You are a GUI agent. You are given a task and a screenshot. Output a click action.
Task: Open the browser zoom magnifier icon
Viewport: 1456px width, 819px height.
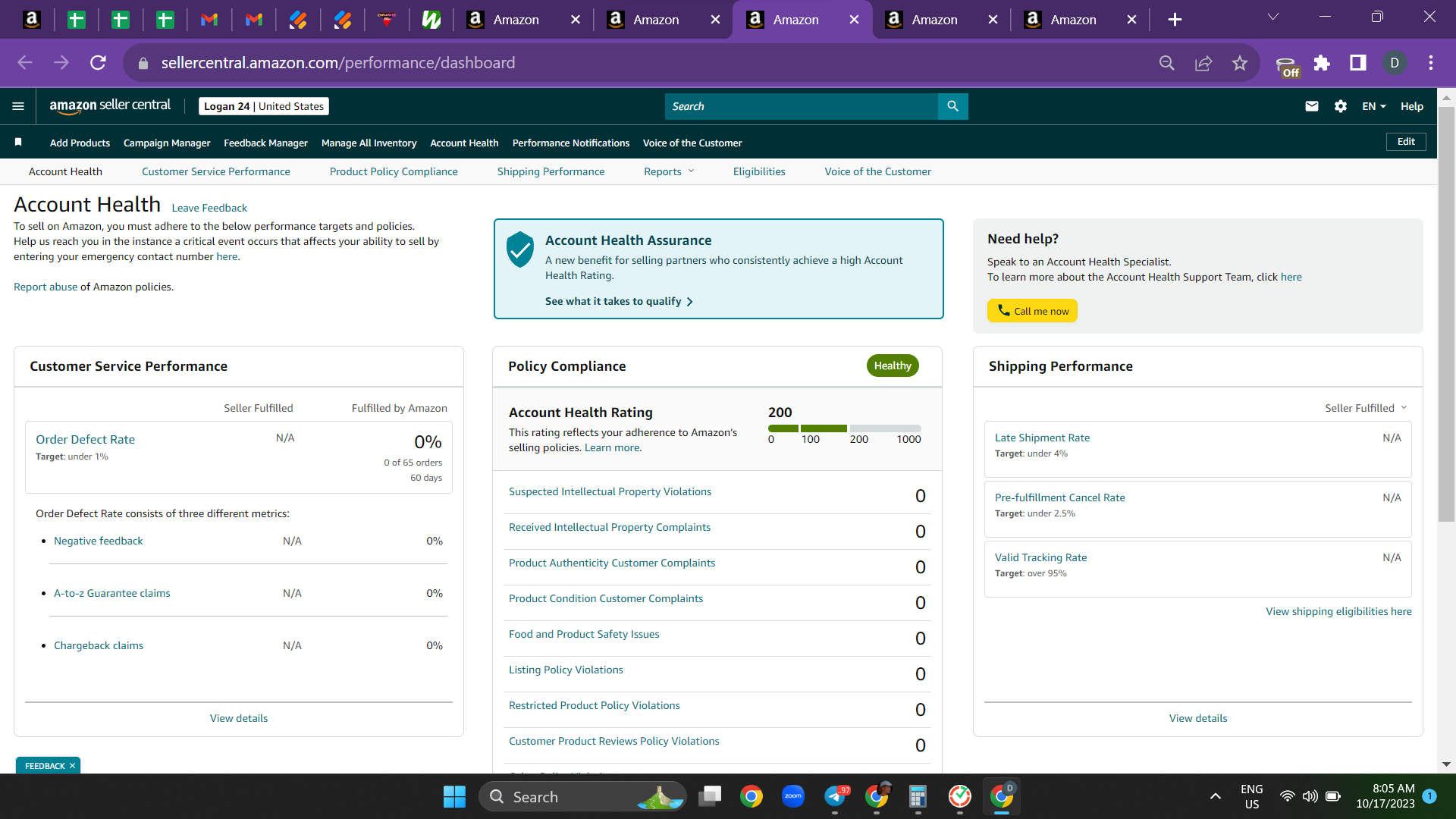pyautogui.click(x=1167, y=63)
